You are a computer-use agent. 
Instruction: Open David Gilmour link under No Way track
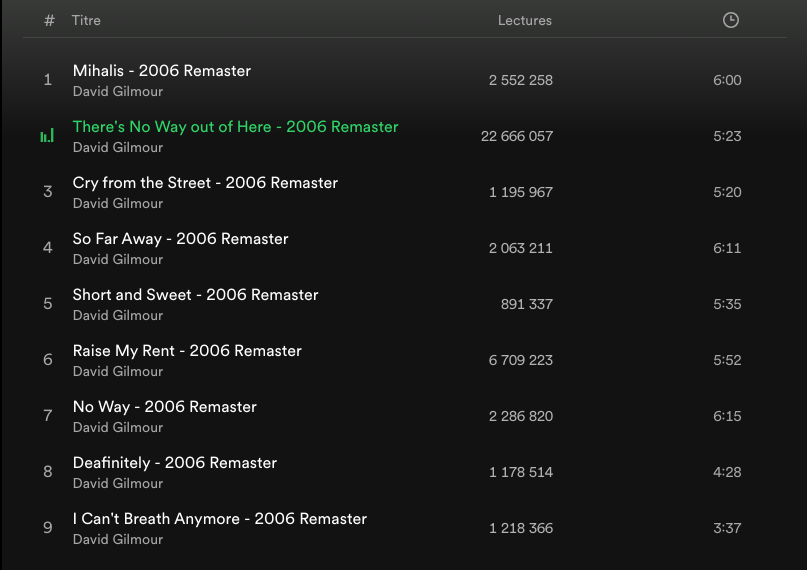click(118, 428)
